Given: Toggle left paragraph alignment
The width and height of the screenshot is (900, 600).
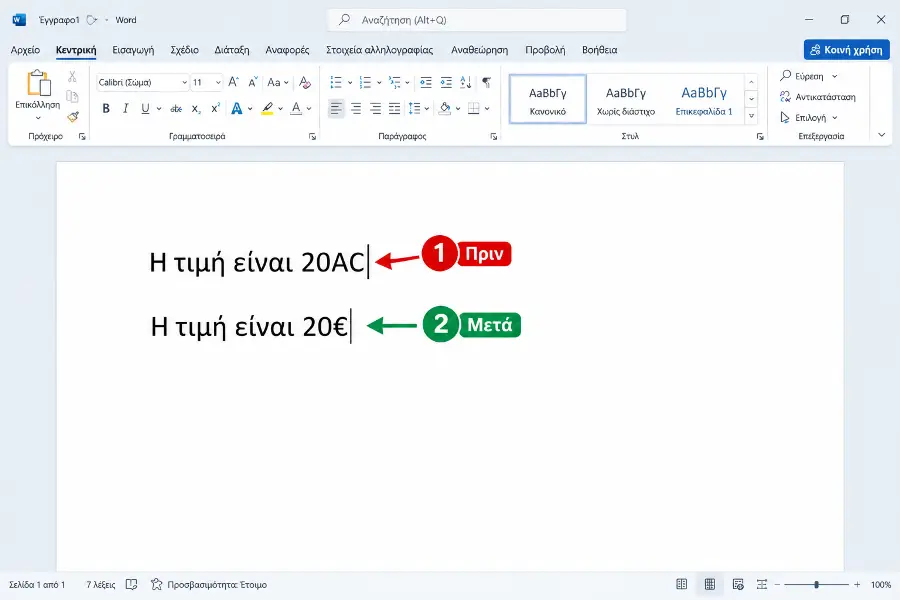Looking at the screenshot, I should [x=336, y=109].
